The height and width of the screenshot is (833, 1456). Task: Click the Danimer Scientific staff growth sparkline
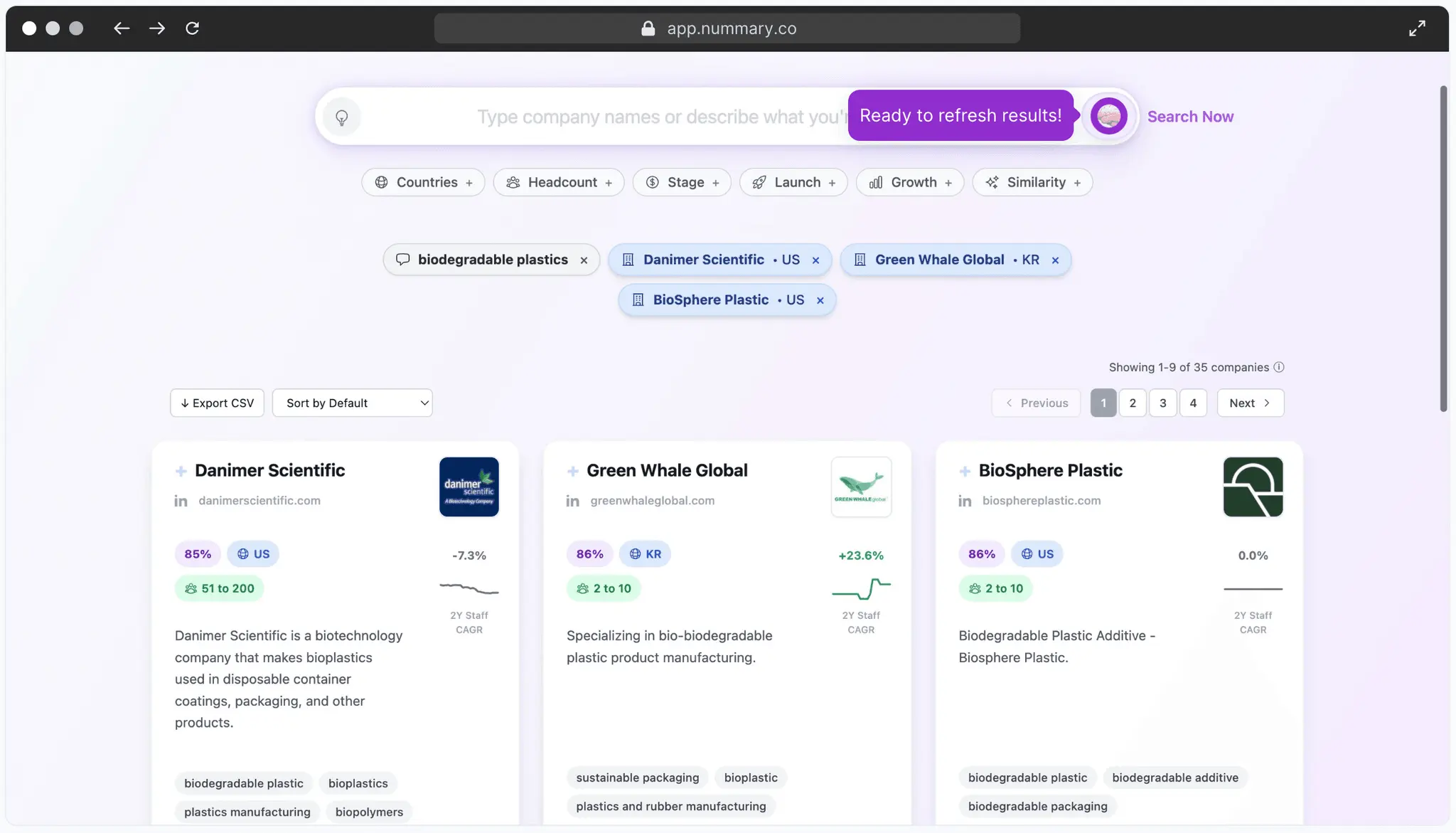point(469,588)
